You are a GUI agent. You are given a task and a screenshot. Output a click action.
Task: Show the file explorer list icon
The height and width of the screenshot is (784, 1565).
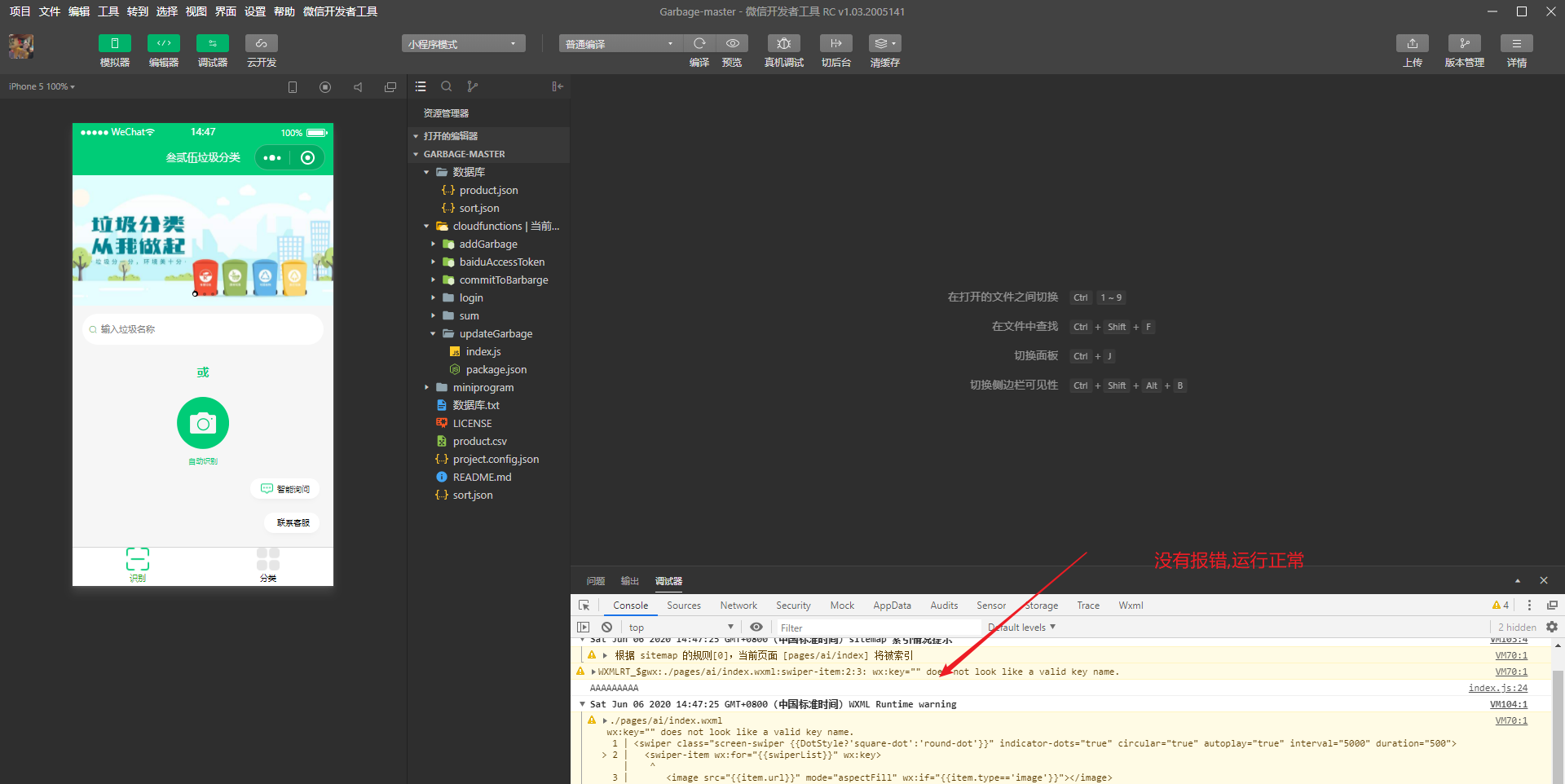click(x=421, y=86)
